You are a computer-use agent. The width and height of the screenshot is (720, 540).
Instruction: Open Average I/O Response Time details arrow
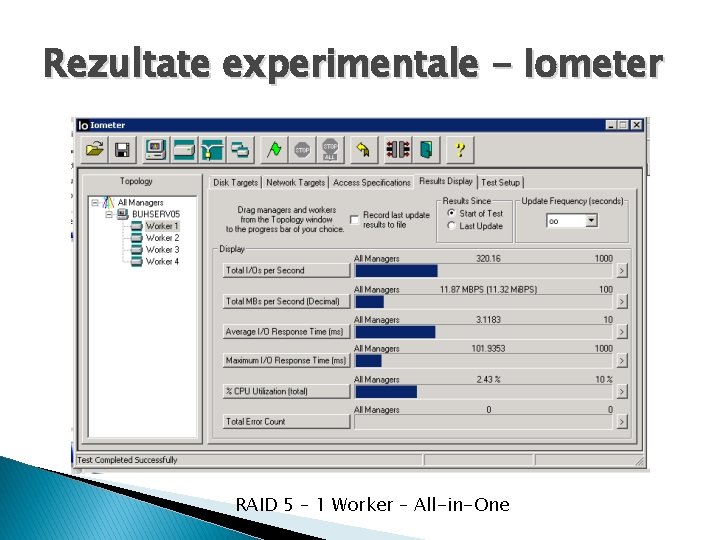pyautogui.click(x=622, y=332)
